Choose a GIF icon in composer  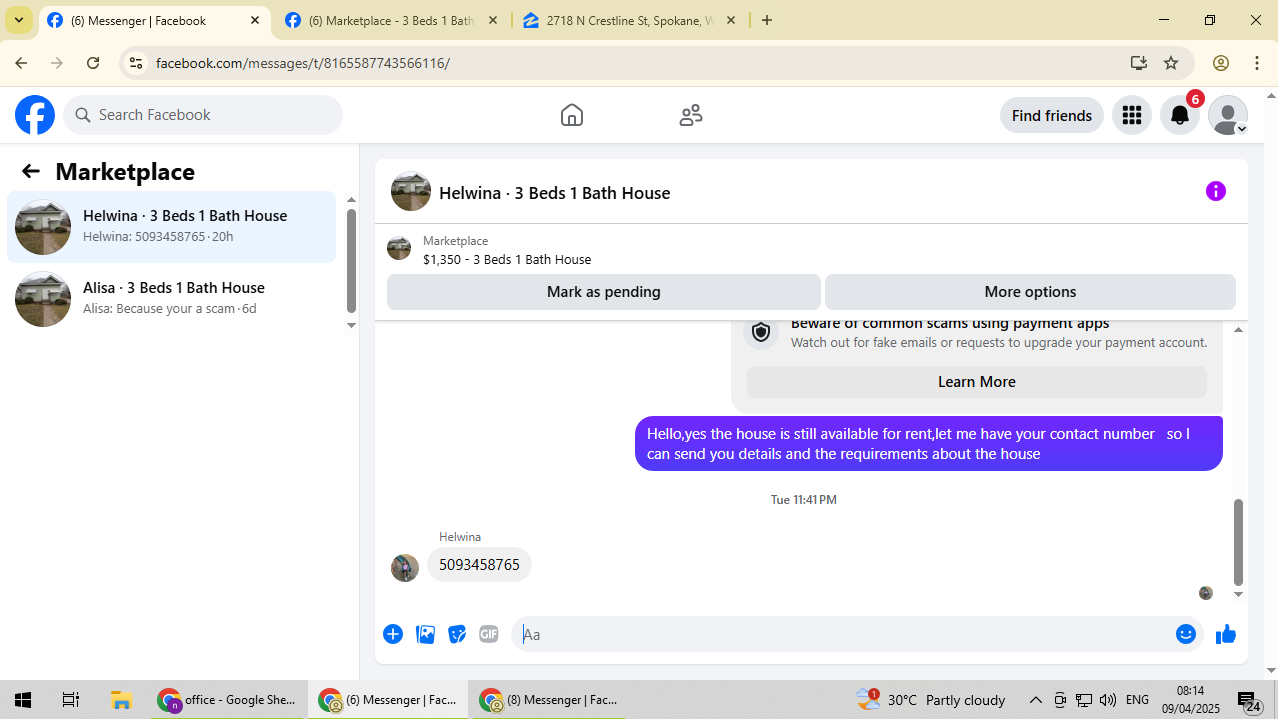(489, 634)
